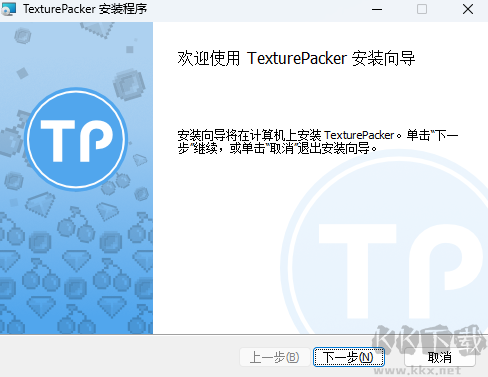Screen dimensions: 488x377
Task: Click the round TP logo in banner
Action: point(76,139)
